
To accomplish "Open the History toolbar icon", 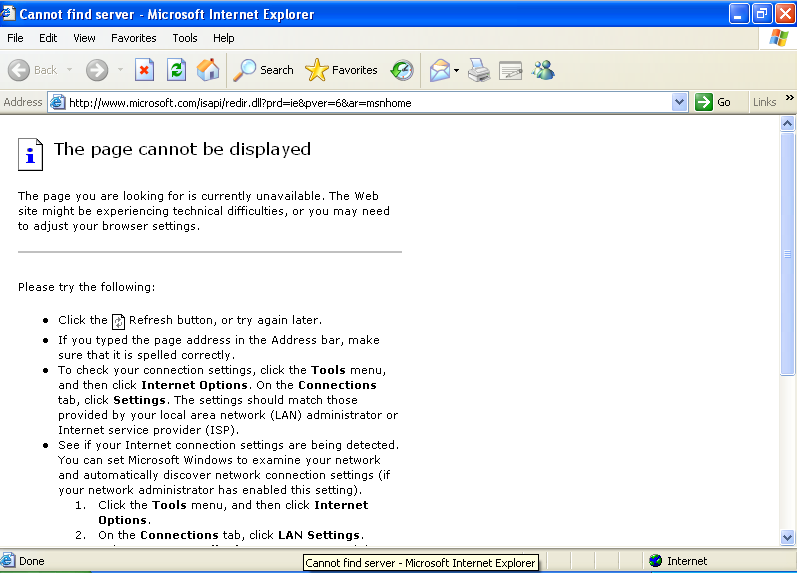I will (402, 70).
